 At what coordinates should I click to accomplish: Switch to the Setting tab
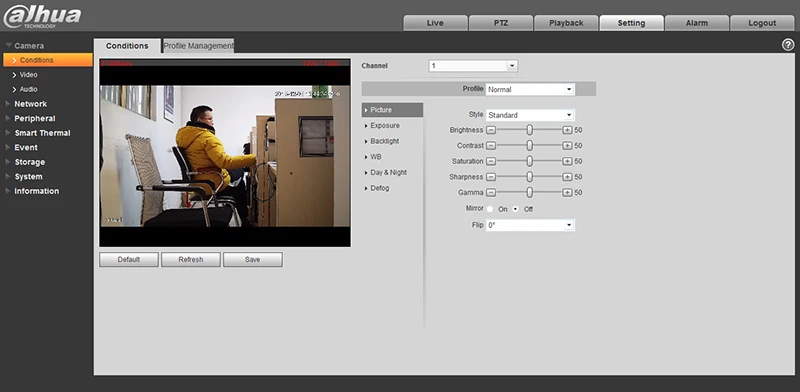(632, 23)
